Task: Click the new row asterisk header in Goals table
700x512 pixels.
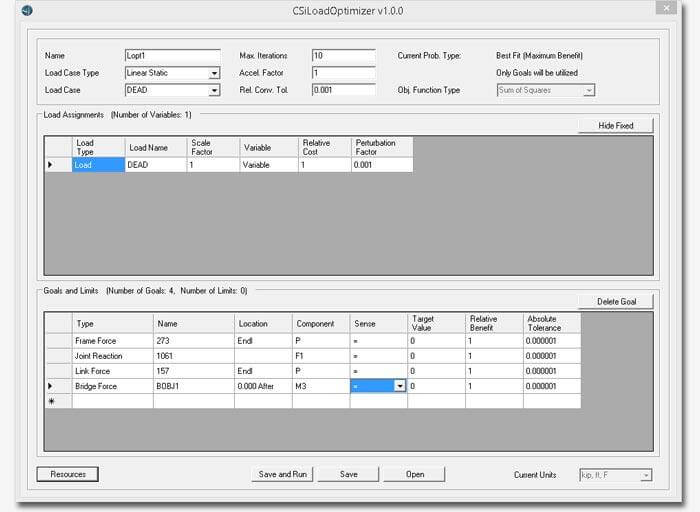Action: (58, 401)
